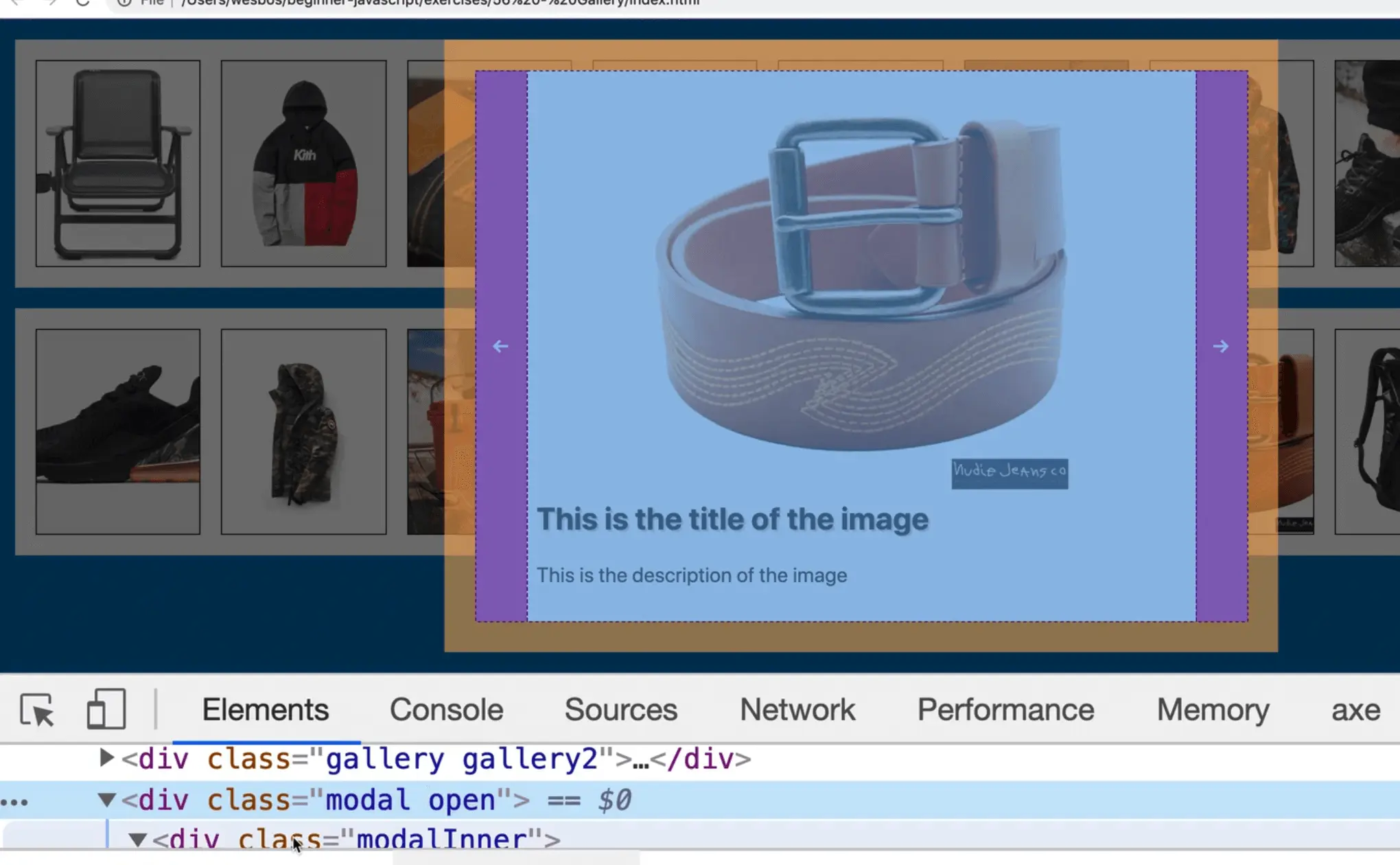Image resolution: width=1400 pixels, height=865 pixels.
Task: Collapse the modal open div node
Action: click(106, 800)
